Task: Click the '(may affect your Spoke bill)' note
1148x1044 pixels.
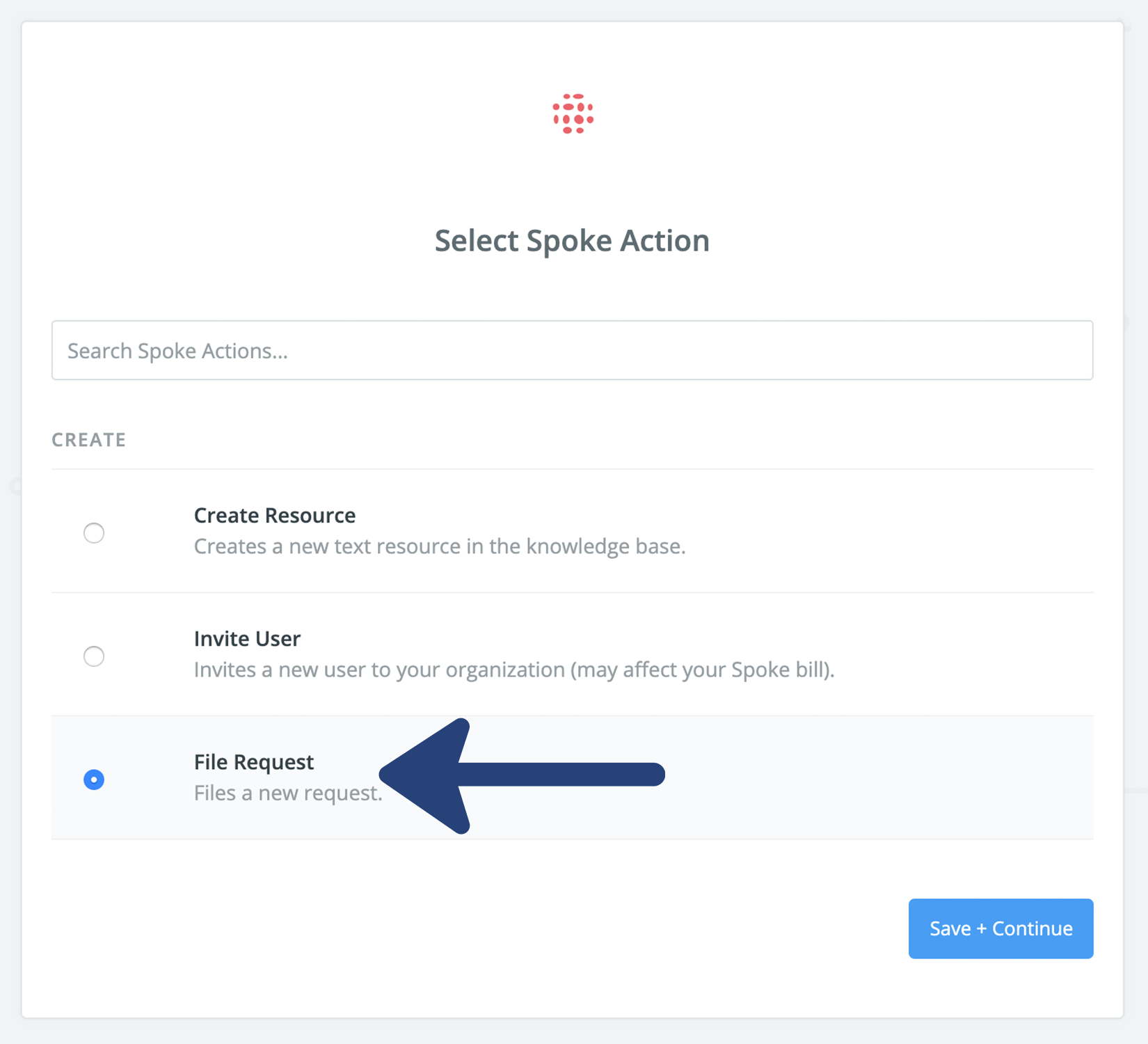Action: point(703,670)
